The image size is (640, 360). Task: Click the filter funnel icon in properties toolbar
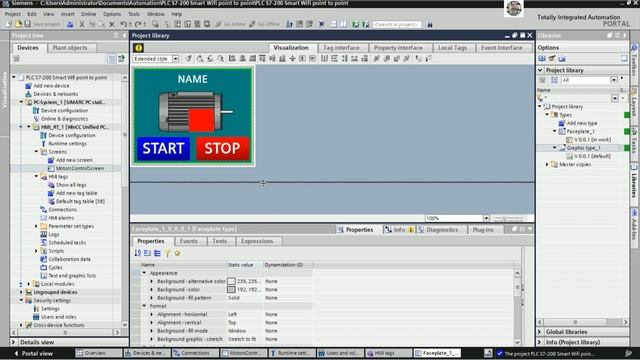(167, 253)
